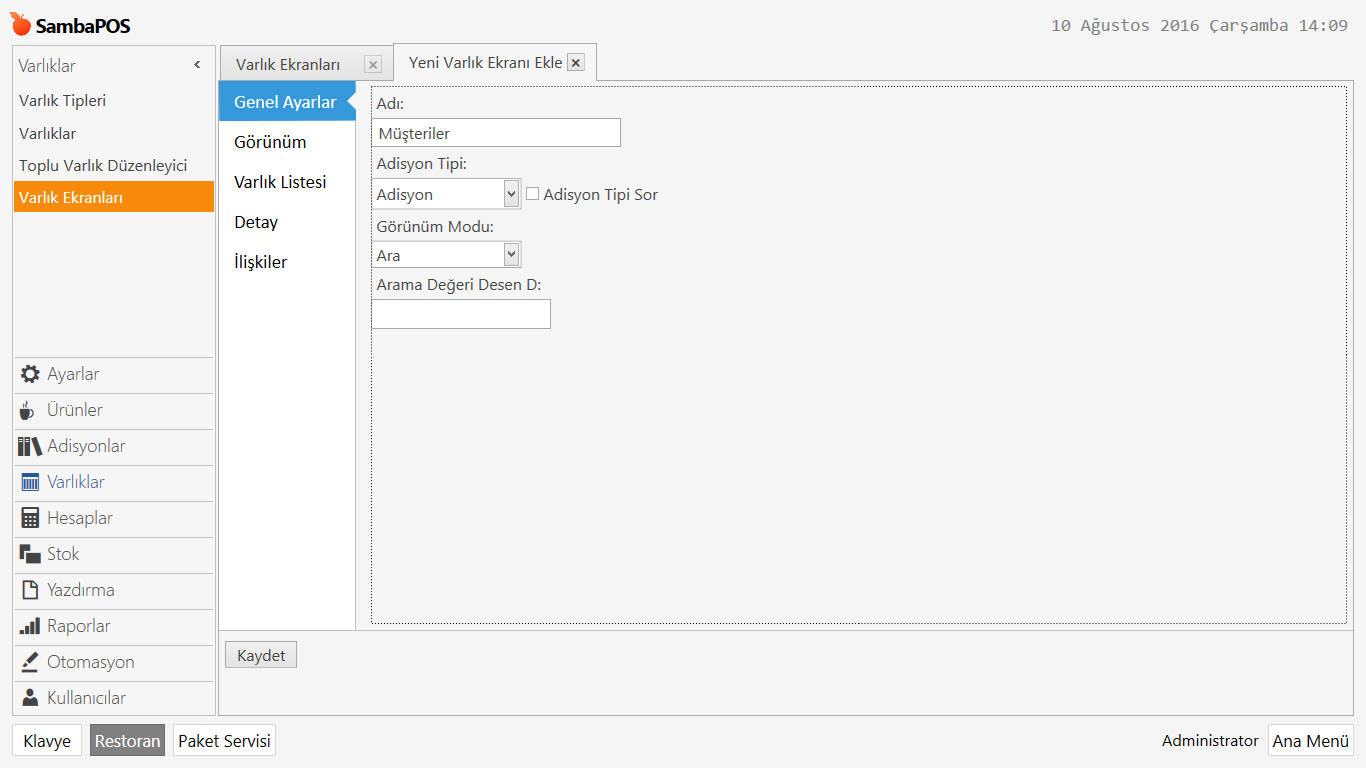
Task: Click the SambaPOS logo
Action: (x=70, y=25)
